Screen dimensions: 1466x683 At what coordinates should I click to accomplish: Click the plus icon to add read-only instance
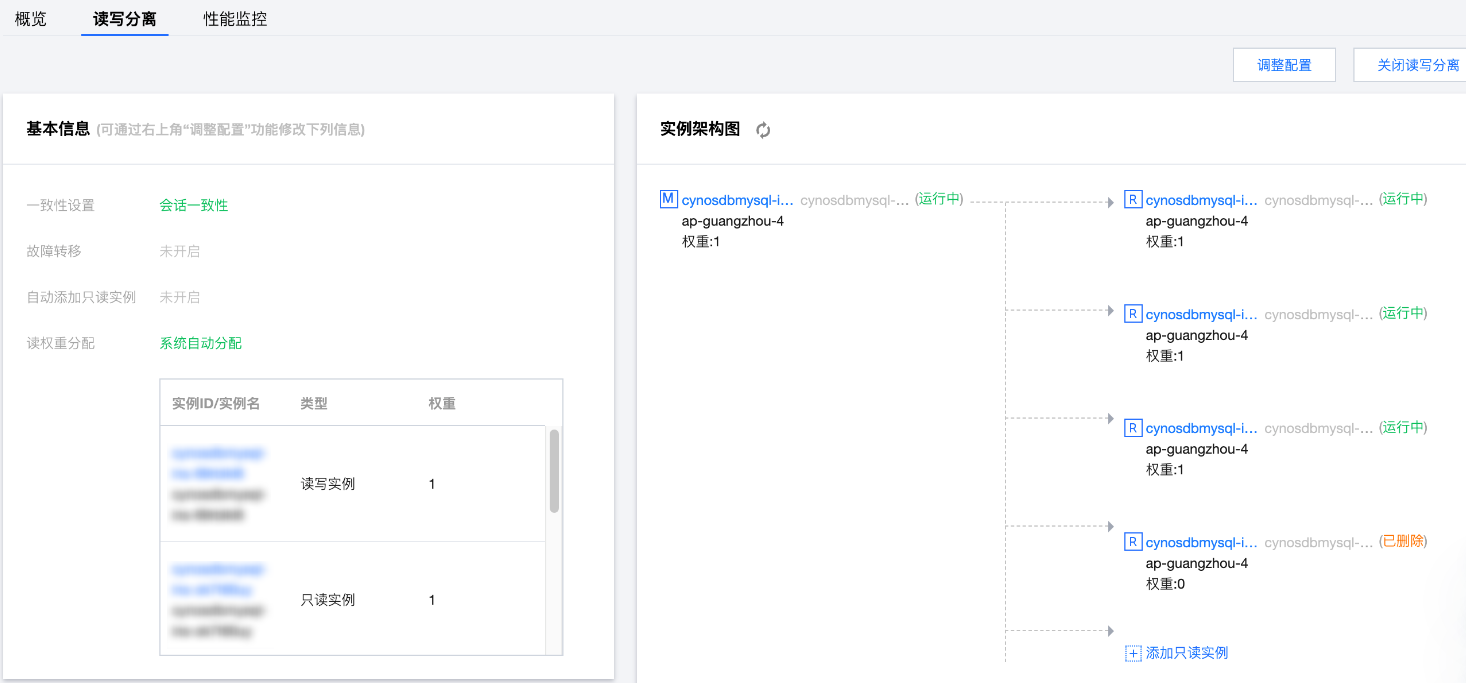1133,653
